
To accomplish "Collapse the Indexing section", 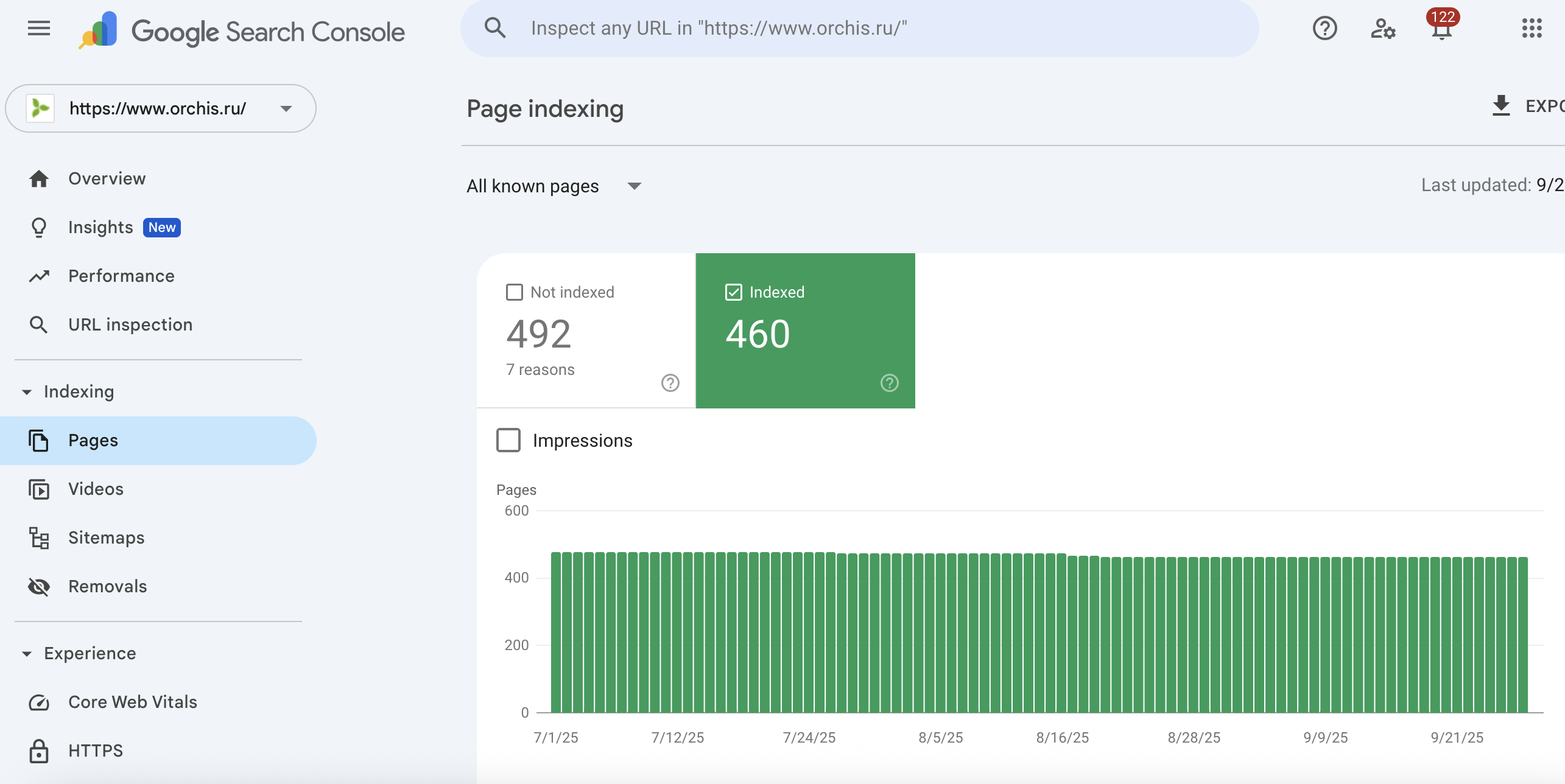I will pos(27,392).
